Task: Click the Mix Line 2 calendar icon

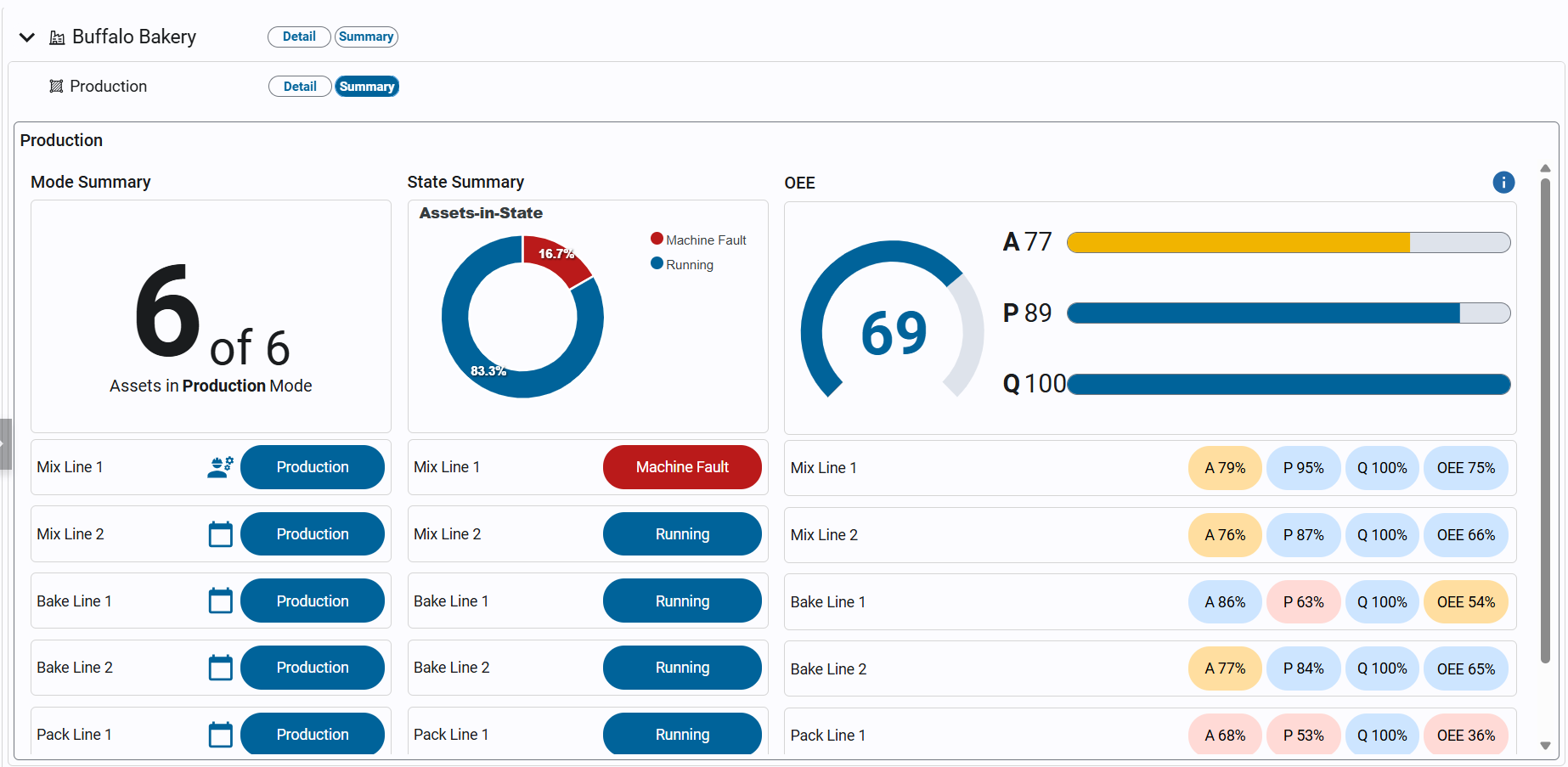Action: [x=220, y=534]
